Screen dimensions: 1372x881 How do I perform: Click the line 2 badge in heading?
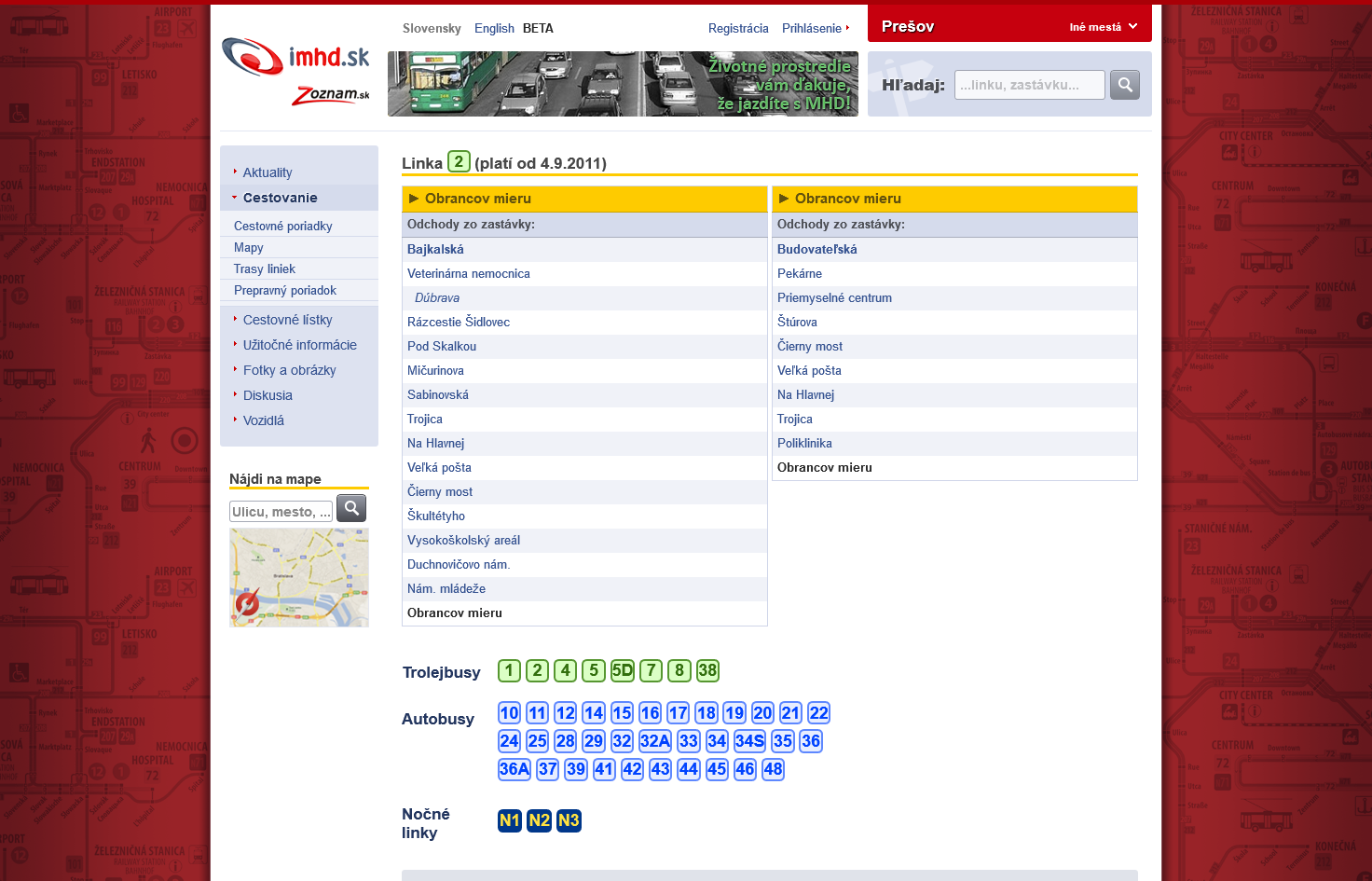click(459, 162)
